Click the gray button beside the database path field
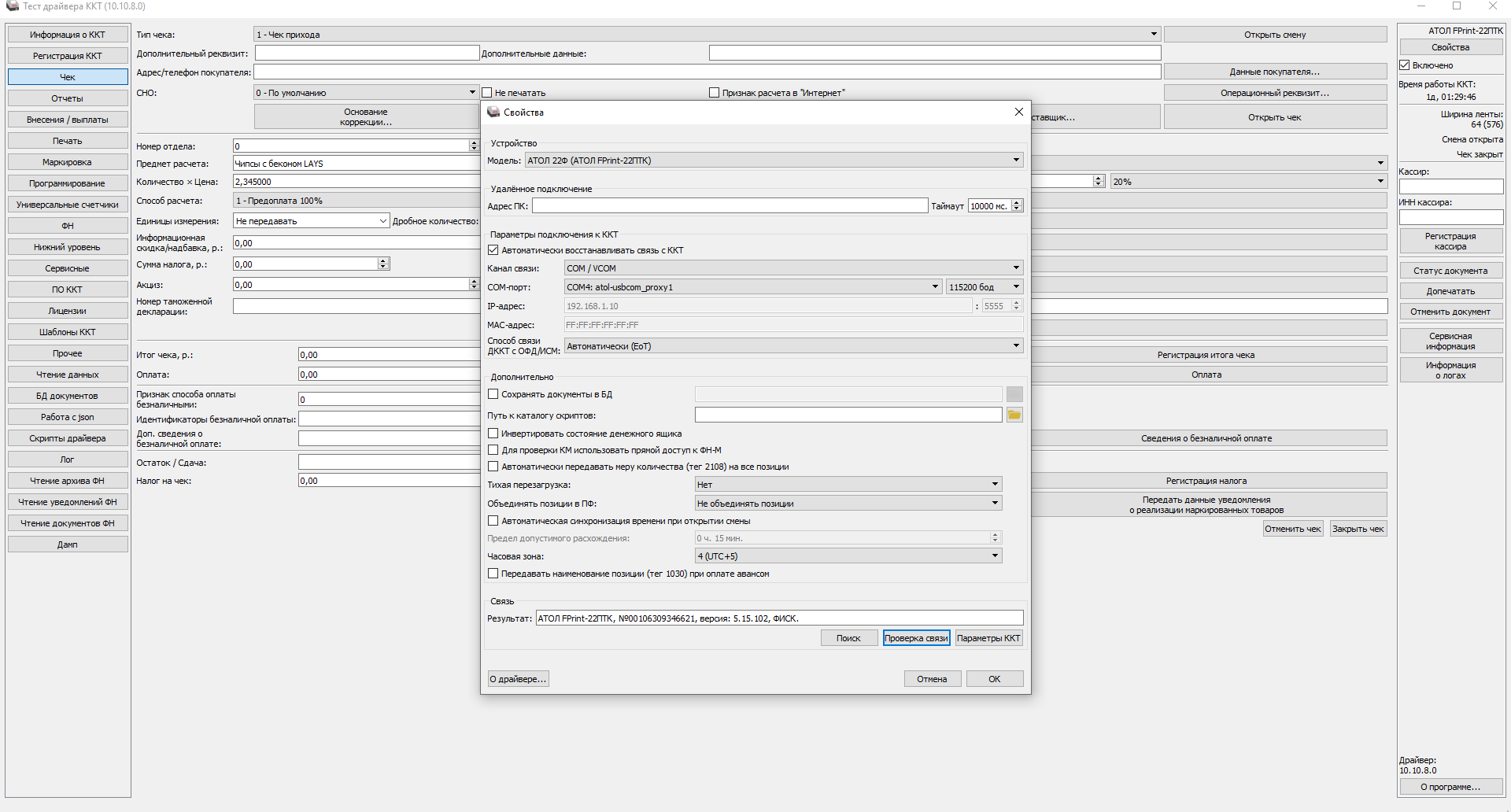This screenshot has height=812, width=1511. (x=1014, y=394)
